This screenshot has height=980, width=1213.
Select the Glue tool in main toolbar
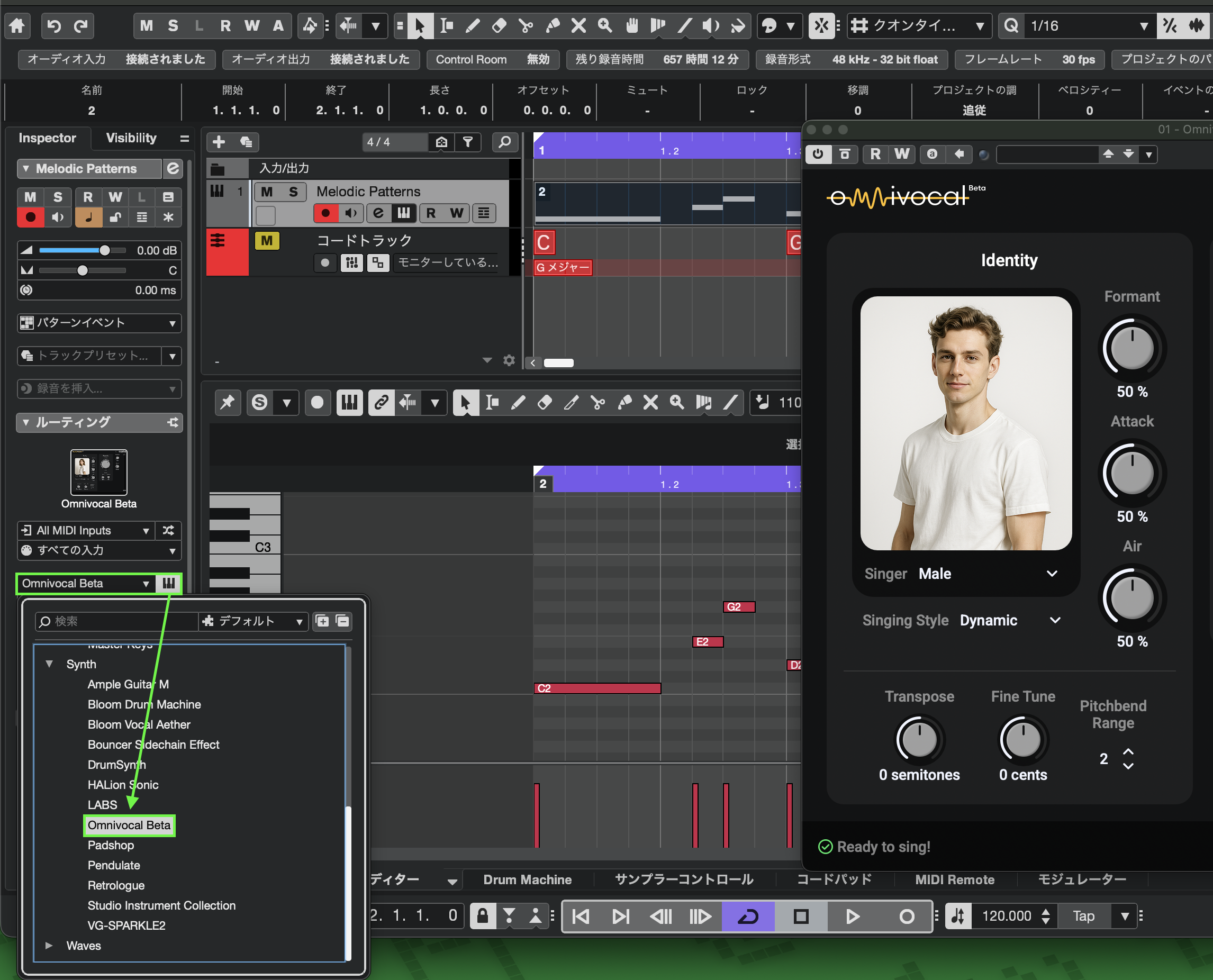pos(553,26)
